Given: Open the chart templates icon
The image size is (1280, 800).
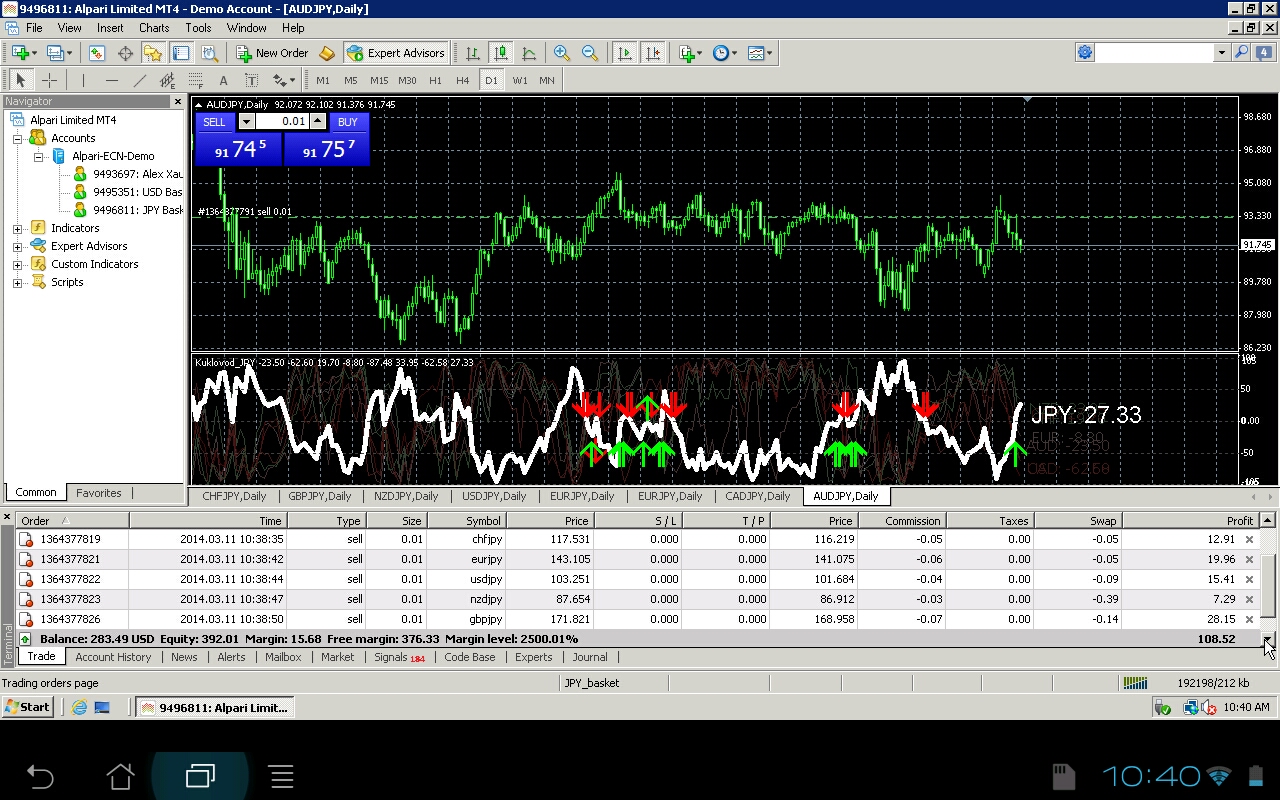Looking at the screenshot, I should [755, 53].
